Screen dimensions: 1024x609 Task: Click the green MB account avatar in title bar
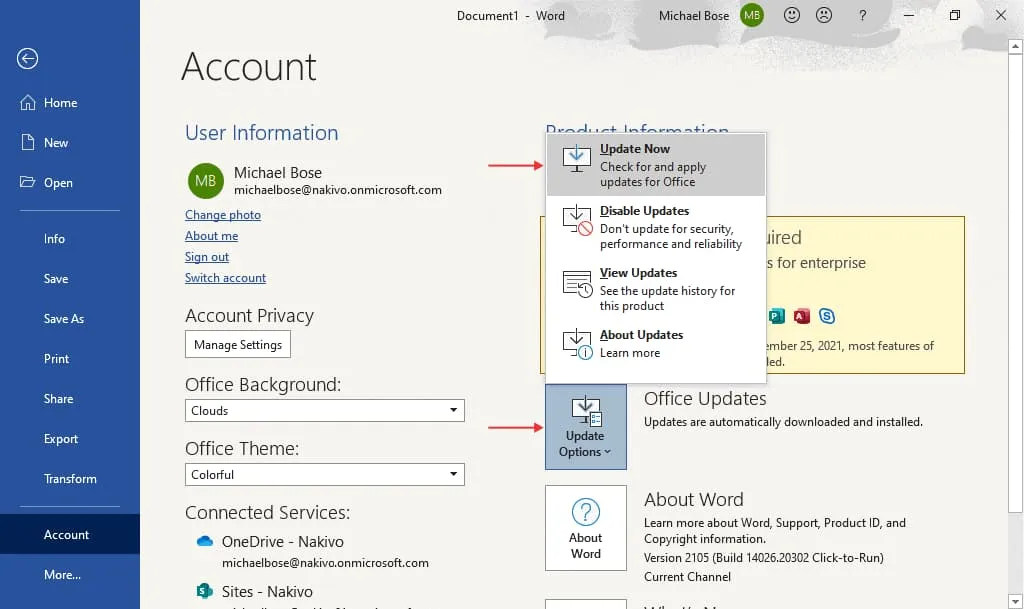[x=752, y=15]
